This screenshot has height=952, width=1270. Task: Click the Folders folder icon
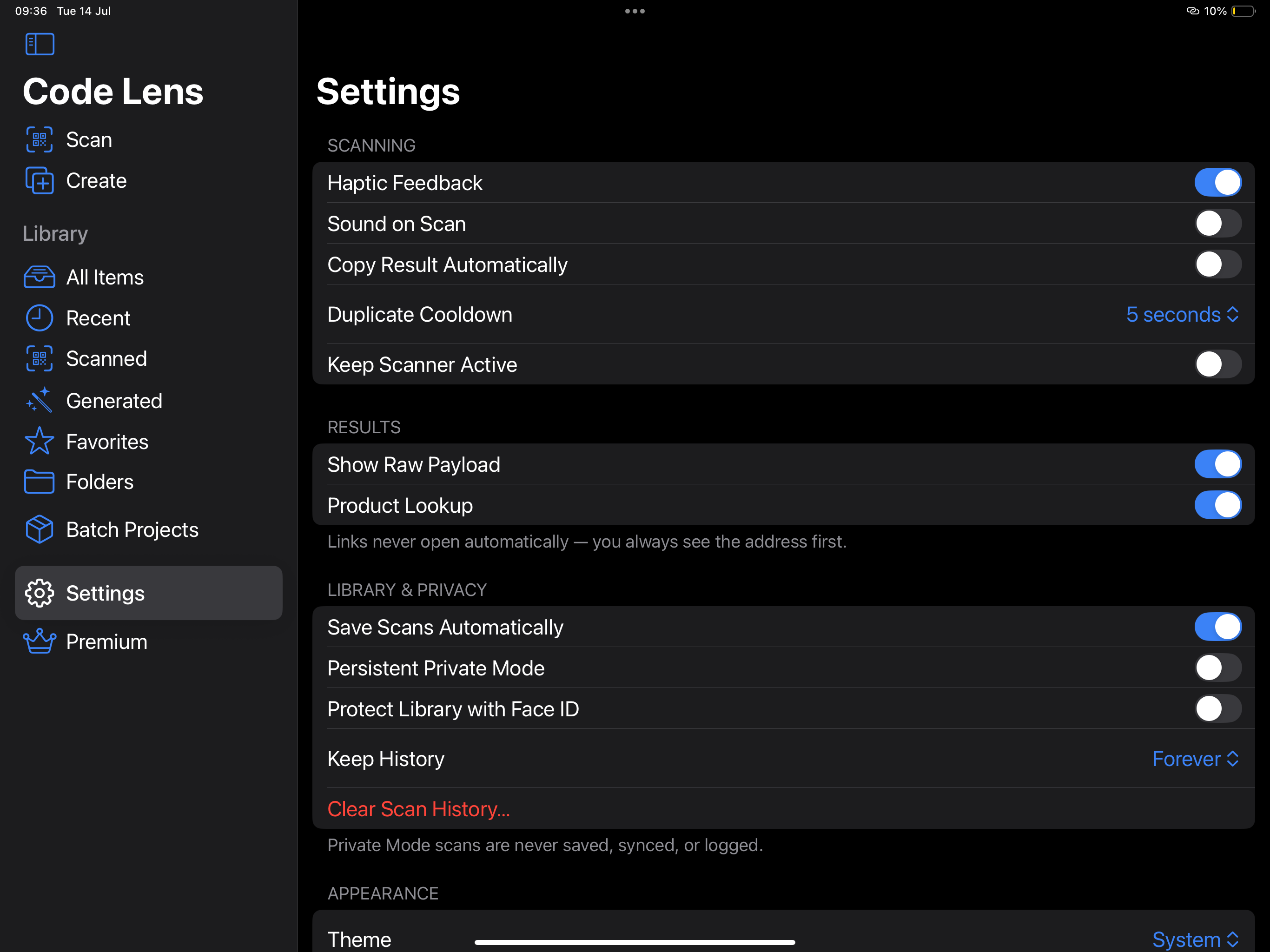click(x=39, y=482)
